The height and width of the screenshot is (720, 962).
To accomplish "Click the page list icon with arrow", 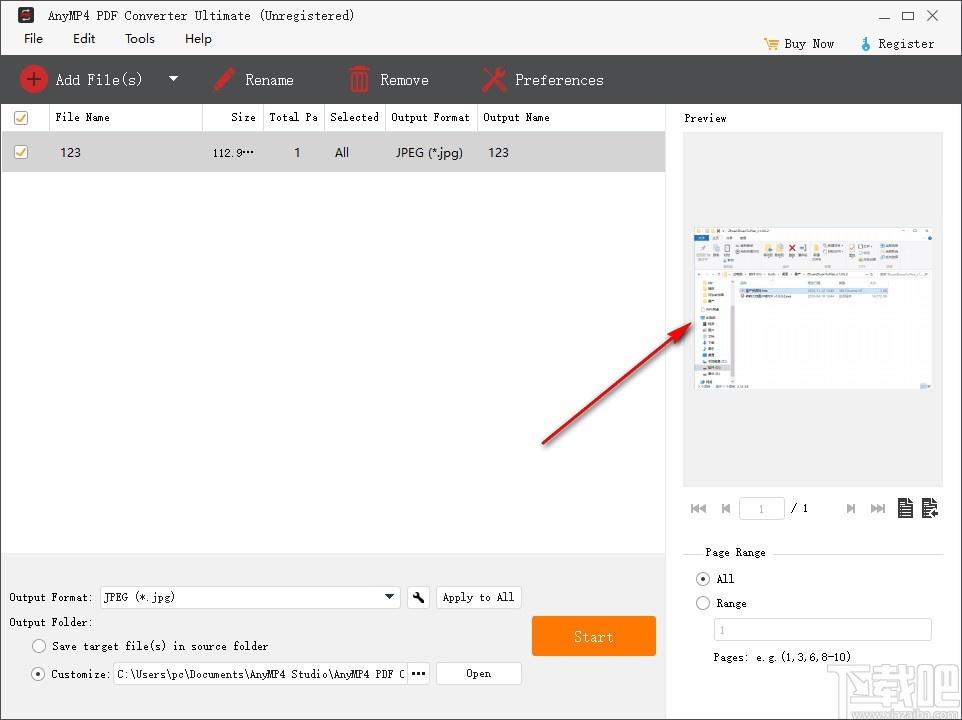I will (929, 508).
